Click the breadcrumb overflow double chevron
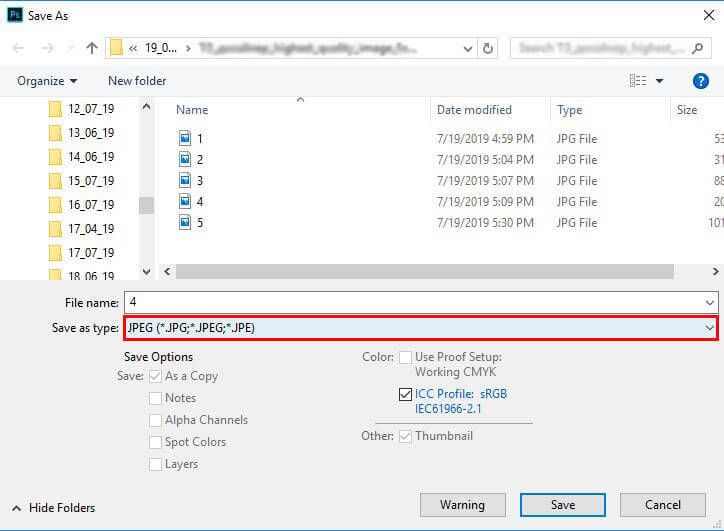This screenshot has height=531, width=724. tap(133, 48)
